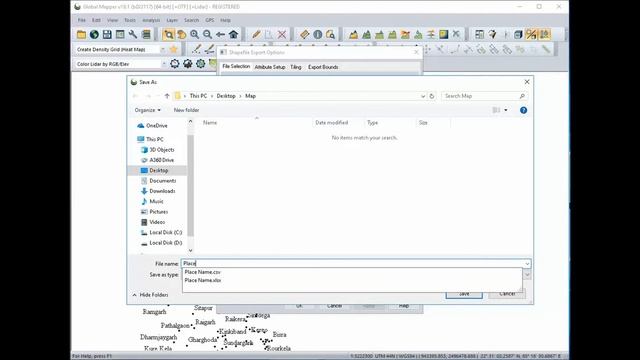Open the File menu

82,20
